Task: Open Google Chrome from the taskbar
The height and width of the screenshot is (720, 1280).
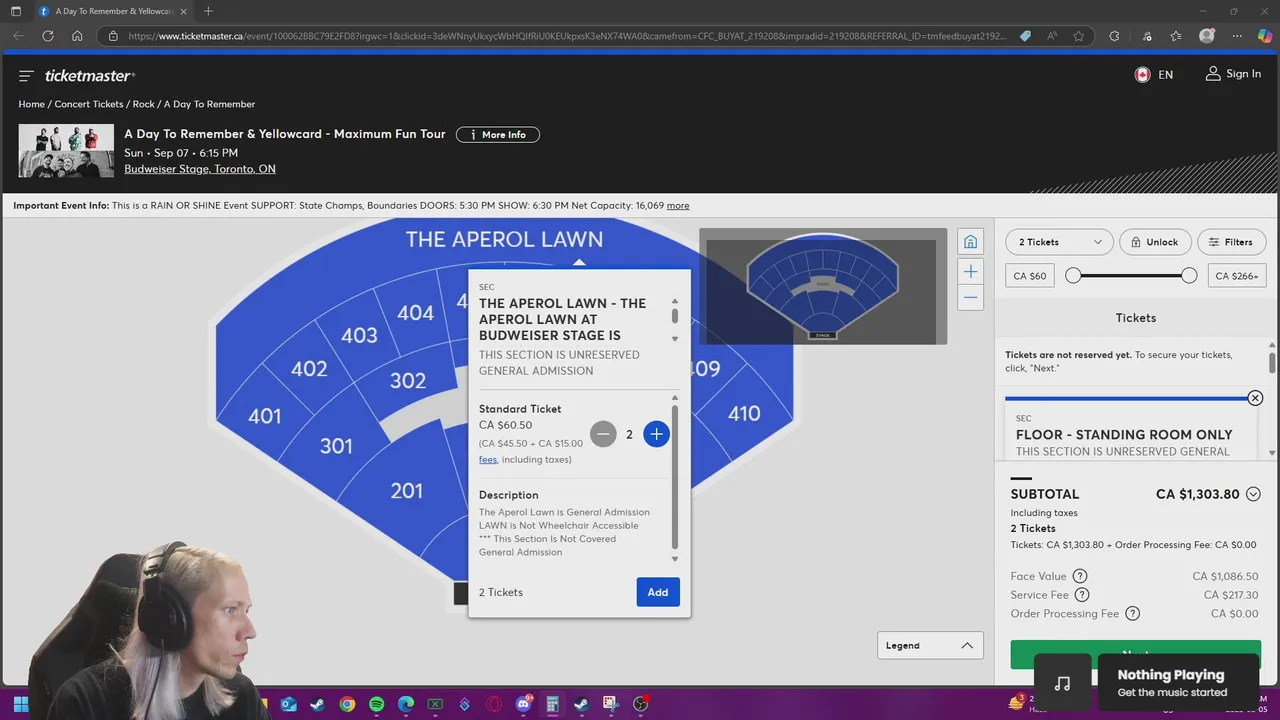Action: point(347,704)
